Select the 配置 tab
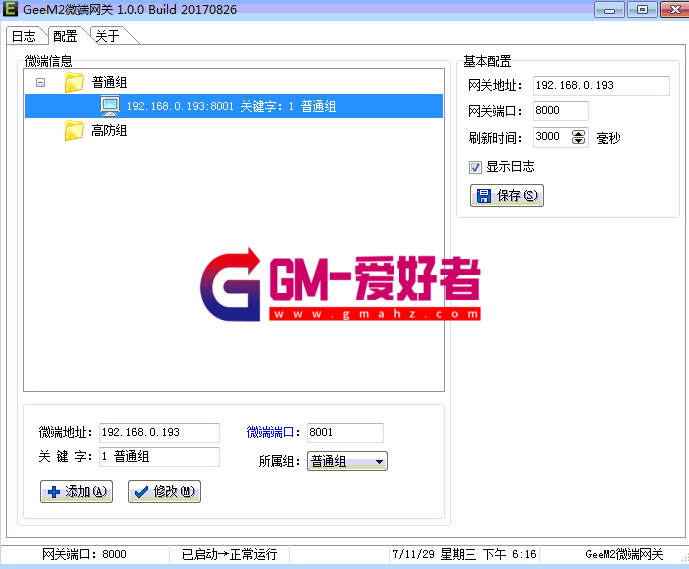689x569 pixels. [x=66, y=36]
